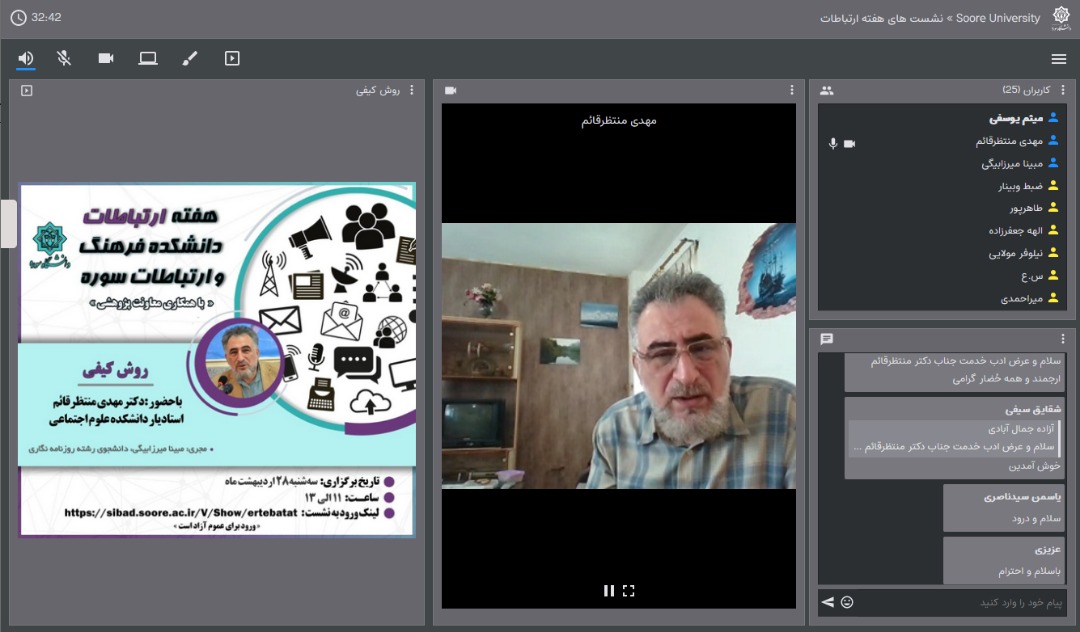Open chat panel three-dot options menu
Image resolution: width=1080 pixels, height=632 pixels.
(x=1063, y=339)
